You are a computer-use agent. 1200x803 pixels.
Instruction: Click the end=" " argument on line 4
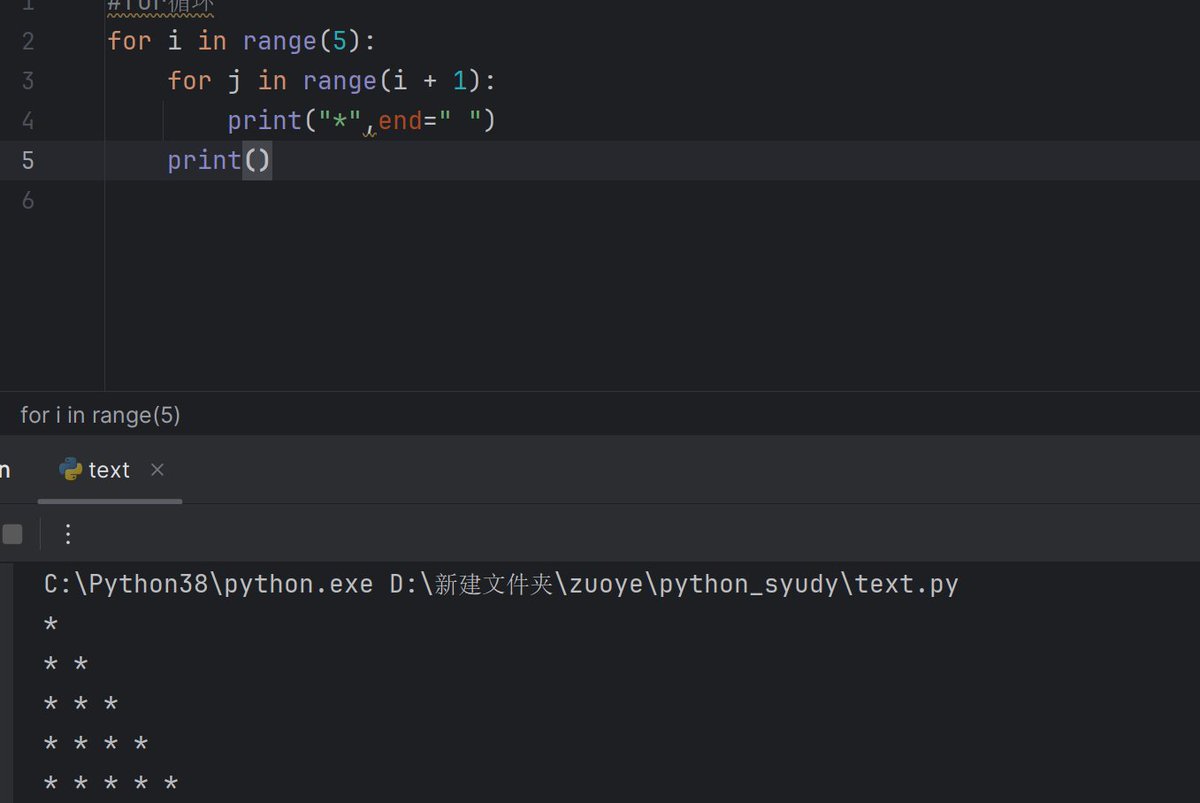(430, 121)
